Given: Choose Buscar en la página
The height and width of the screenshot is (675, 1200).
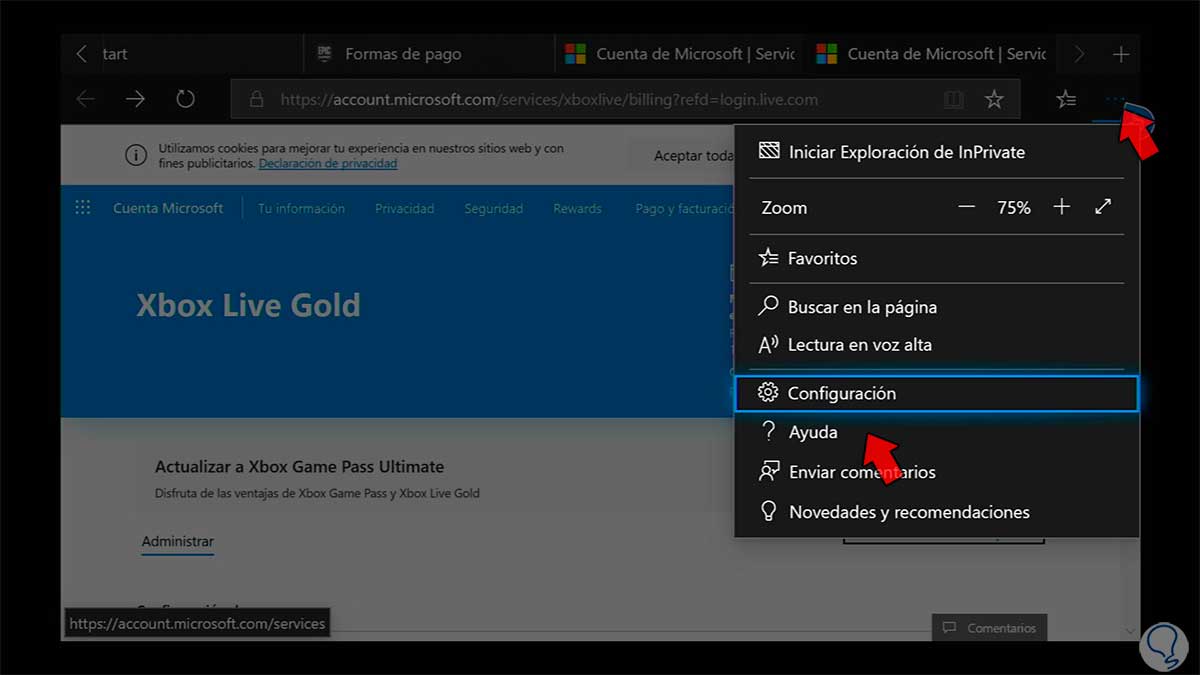Looking at the screenshot, I should (937, 307).
